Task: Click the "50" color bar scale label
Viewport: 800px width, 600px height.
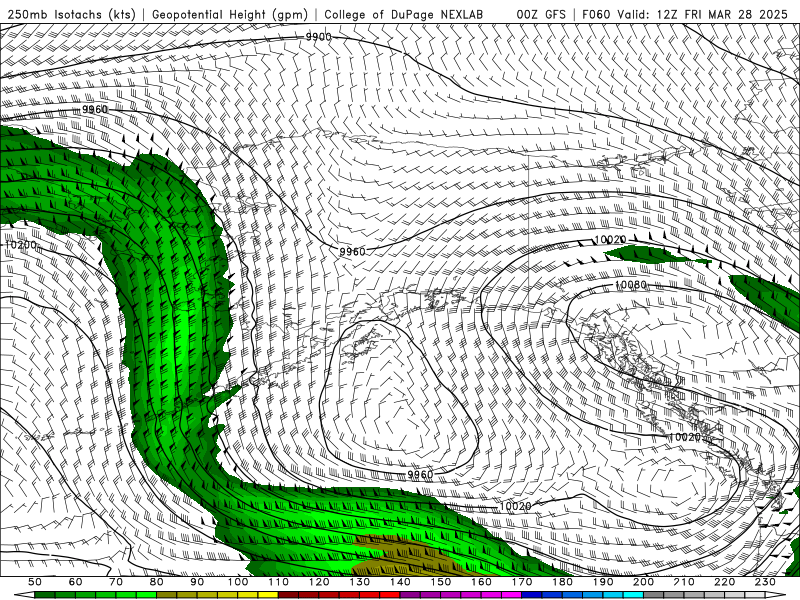Action: click(35, 582)
